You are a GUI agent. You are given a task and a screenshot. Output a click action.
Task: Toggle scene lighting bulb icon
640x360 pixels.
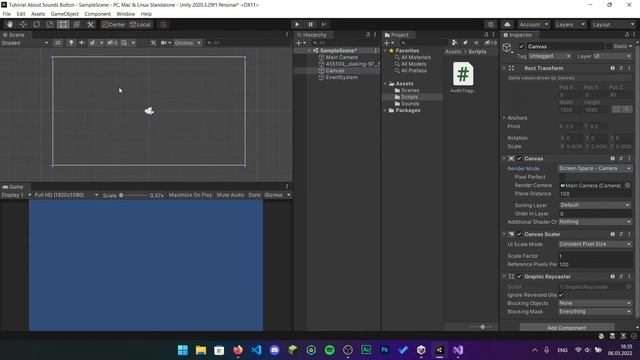(71, 43)
